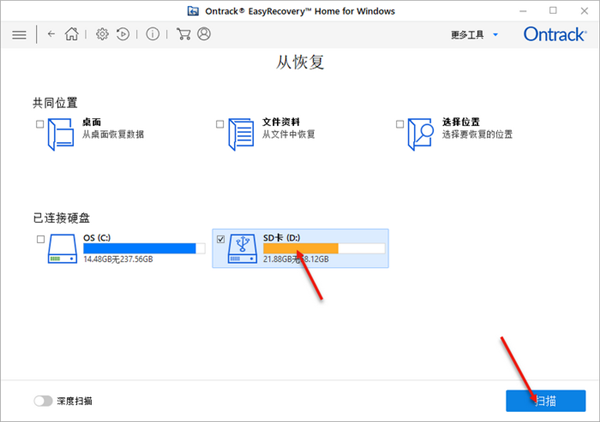Minimize the EasyRecovery window
600x422 pixels.
[523, 11]
